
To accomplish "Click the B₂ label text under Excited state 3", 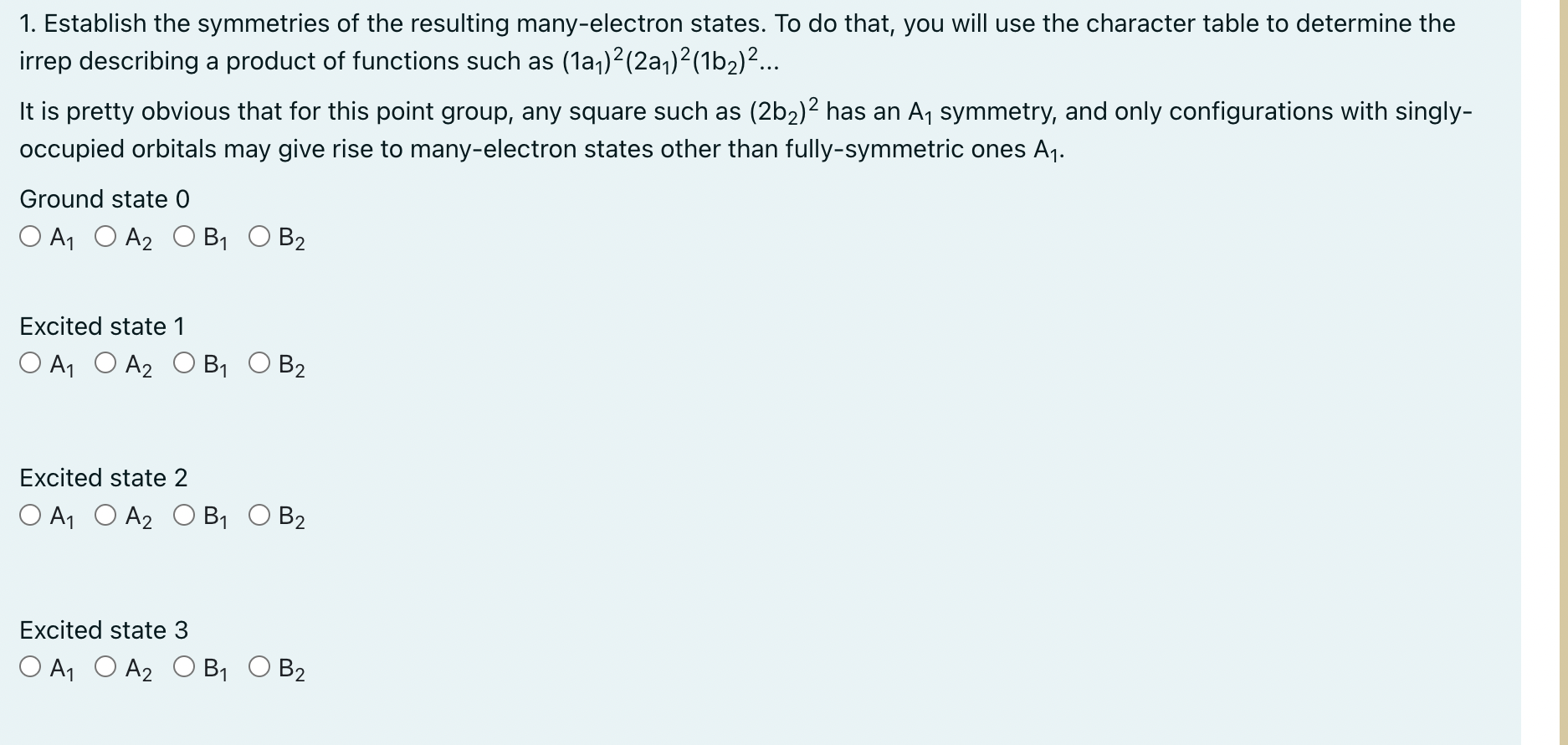I will pos(291,670).
